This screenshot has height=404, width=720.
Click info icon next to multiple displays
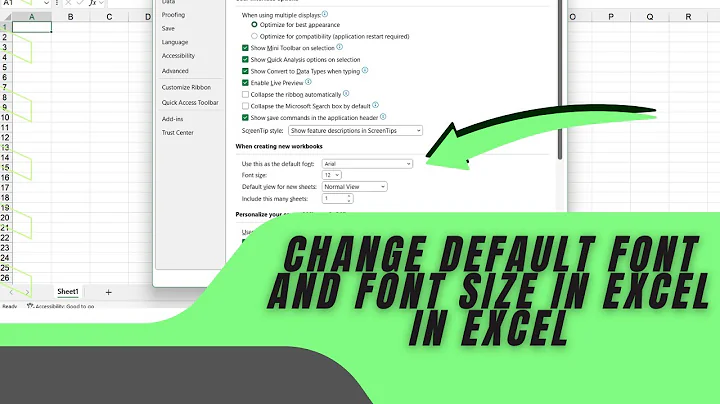325,14
